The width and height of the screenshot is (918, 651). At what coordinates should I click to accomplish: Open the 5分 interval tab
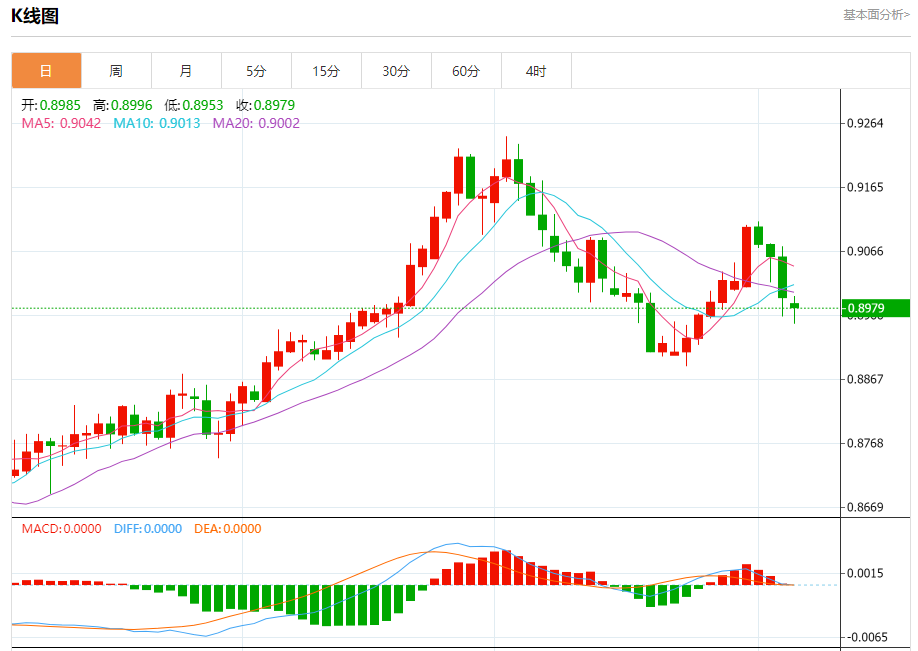[x=256, y=71]
